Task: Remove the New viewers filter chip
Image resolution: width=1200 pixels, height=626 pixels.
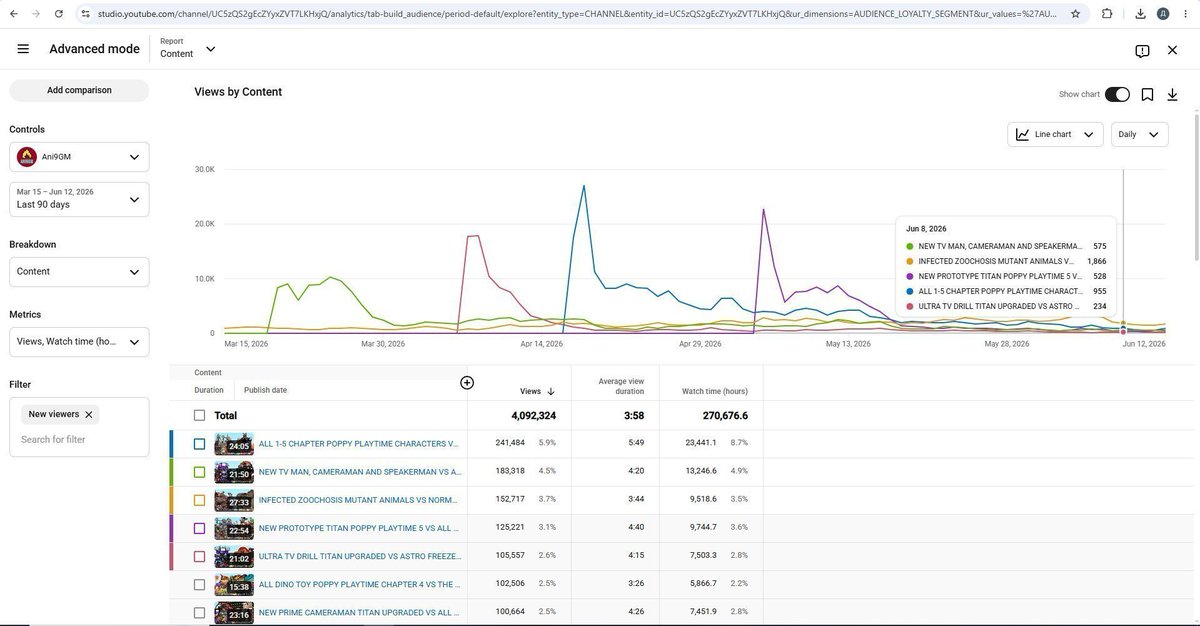Action: pos(88,414)
